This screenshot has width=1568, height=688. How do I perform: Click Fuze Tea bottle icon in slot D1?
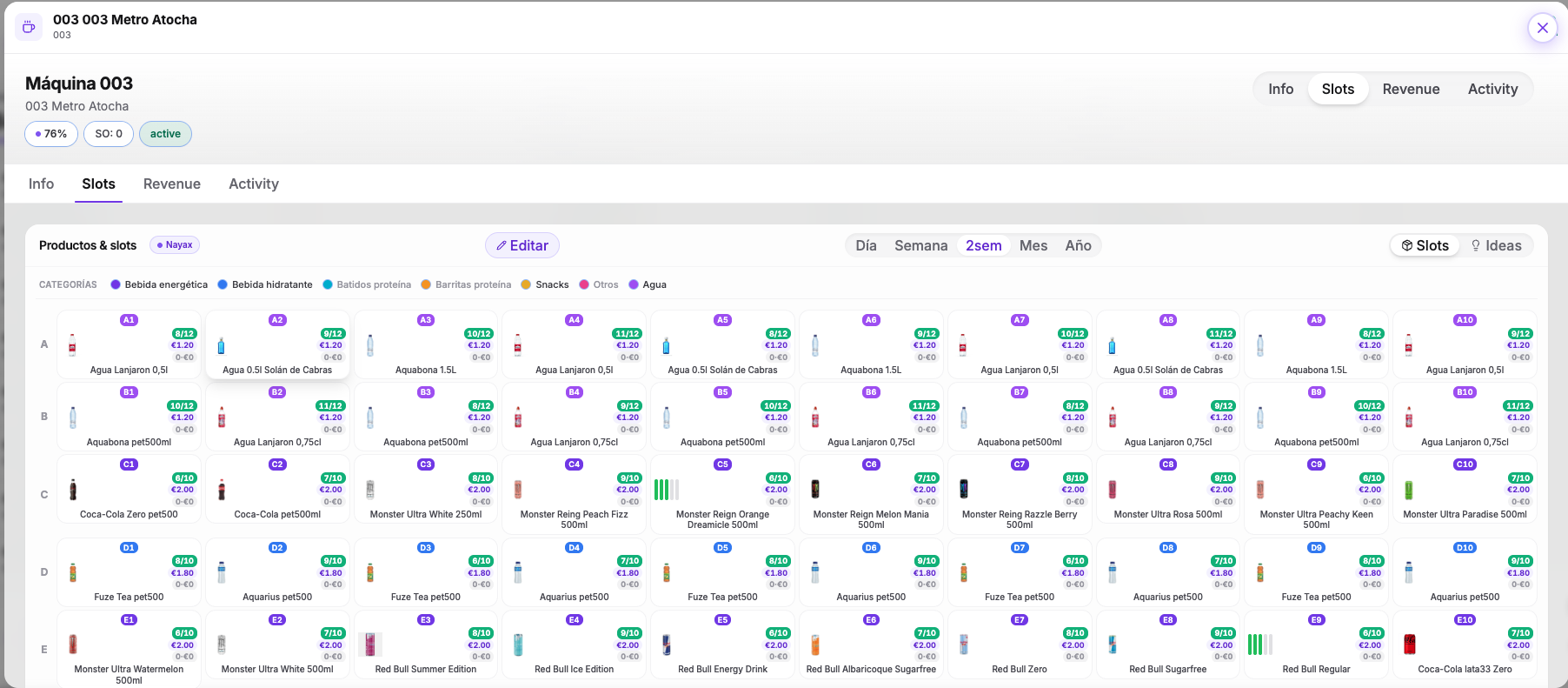click(x=73, y=572)
